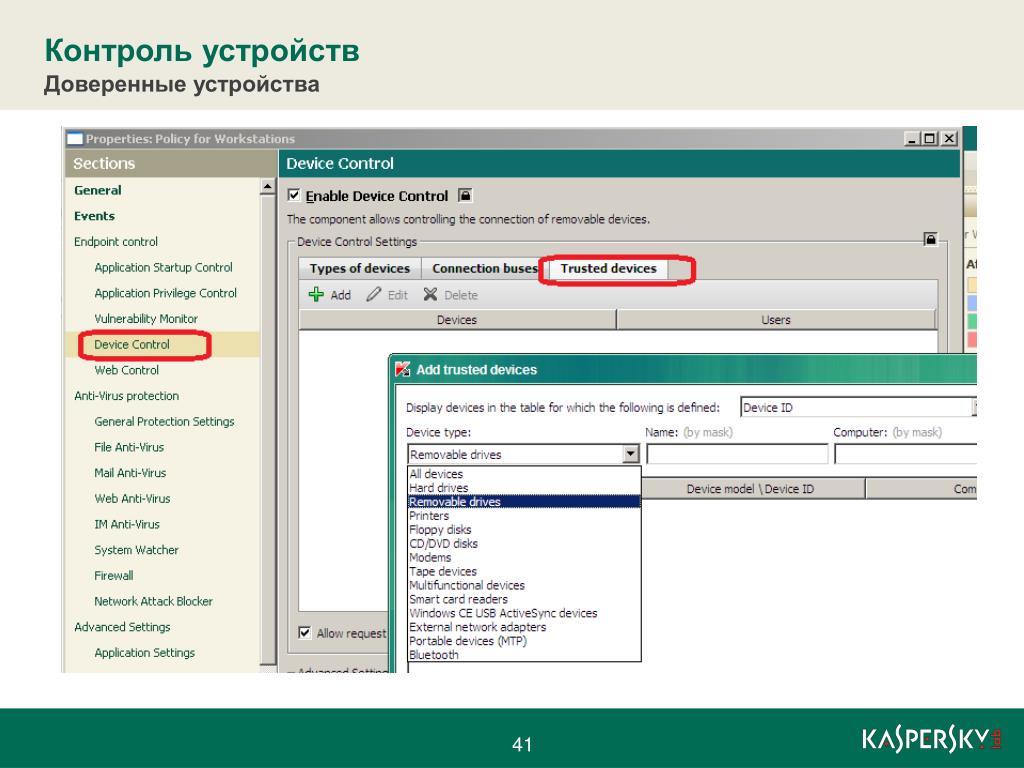Screen dimensions: 1024x768
Task: Select Removable drives highlighted option
Action: pyautogui.click(x=524, y=502)
